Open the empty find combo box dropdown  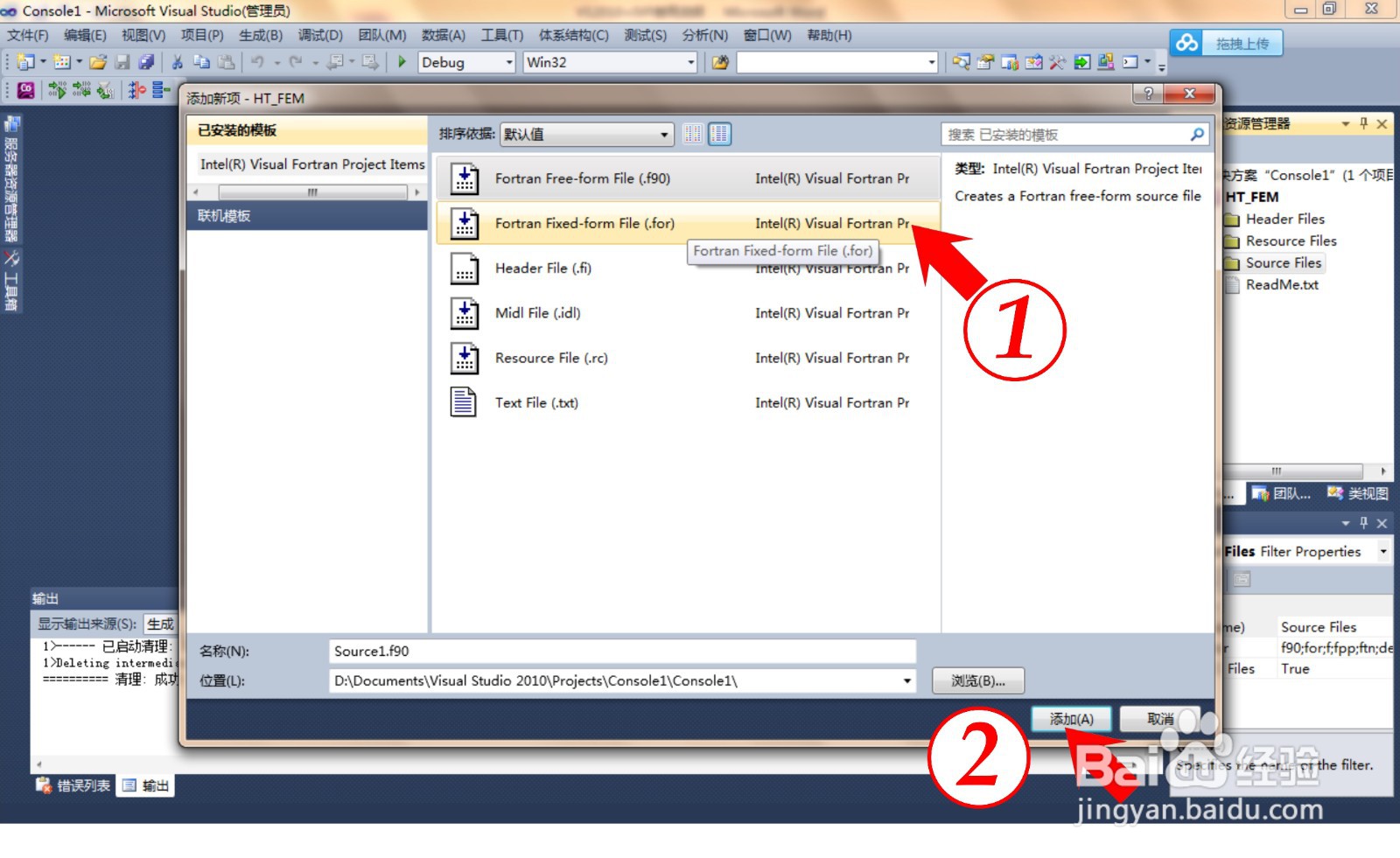coord(931,62)
